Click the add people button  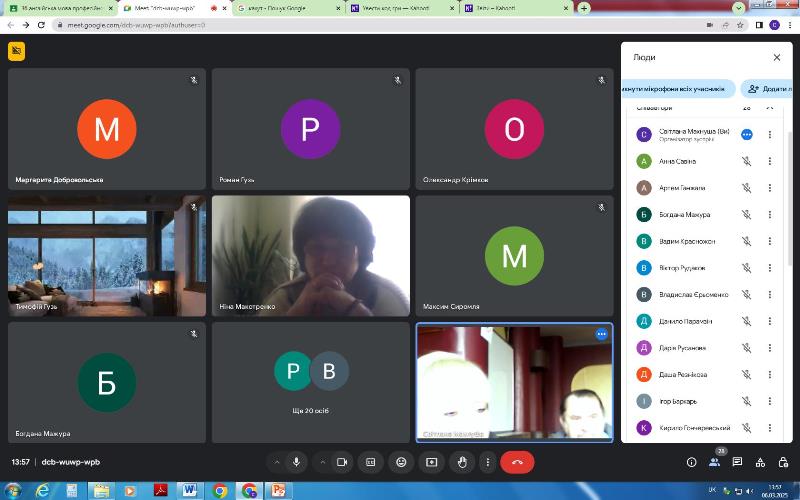coord(767,89)
